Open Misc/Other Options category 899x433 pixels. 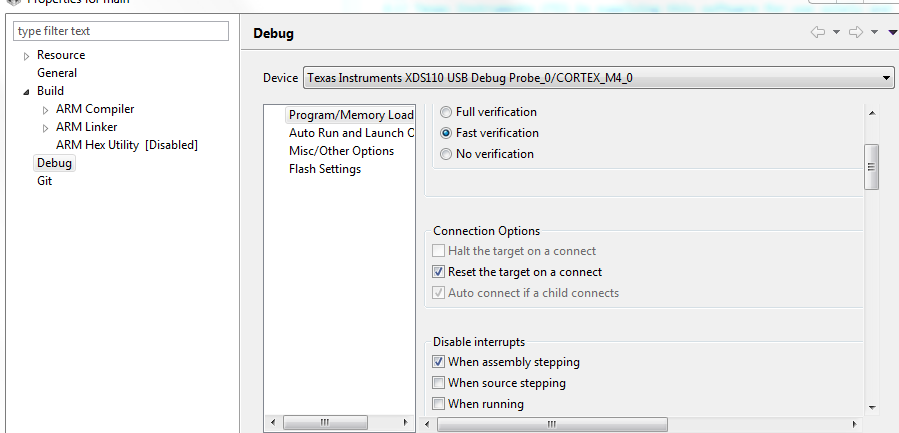pos(341,151)
